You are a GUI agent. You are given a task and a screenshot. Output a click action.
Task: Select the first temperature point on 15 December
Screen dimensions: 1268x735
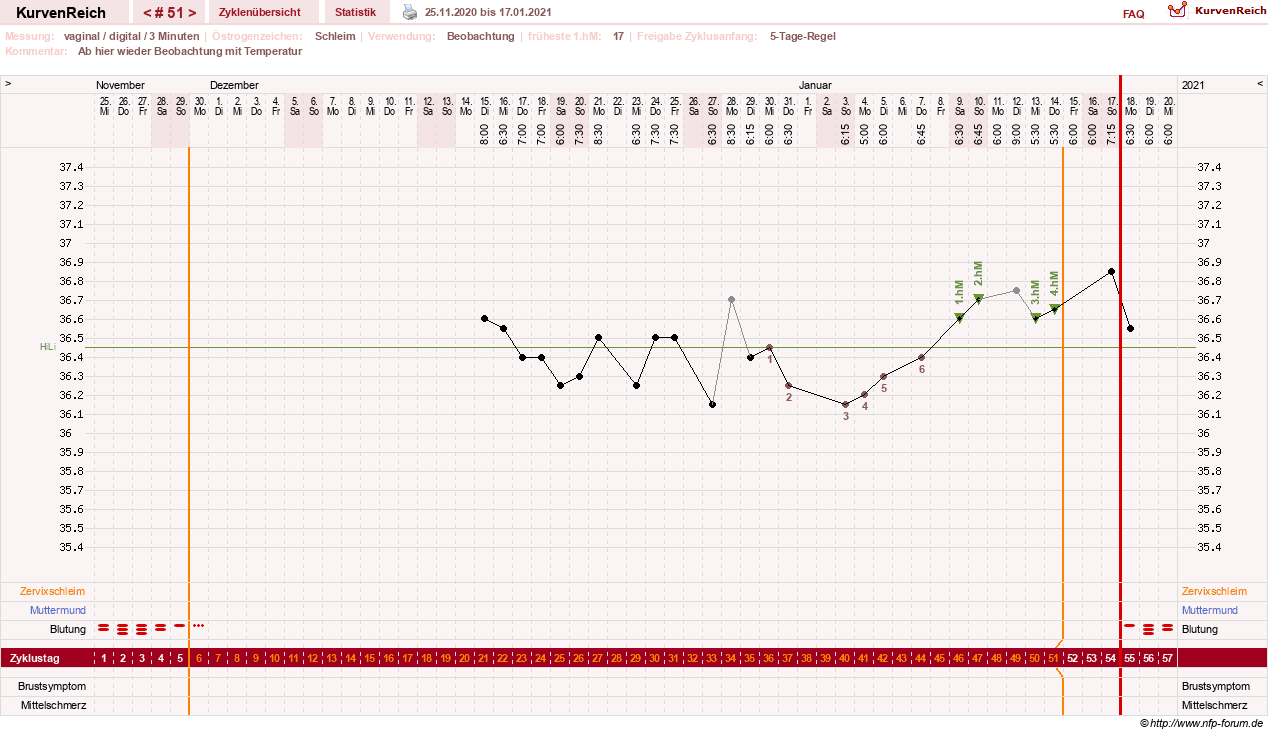click(484, 318)
